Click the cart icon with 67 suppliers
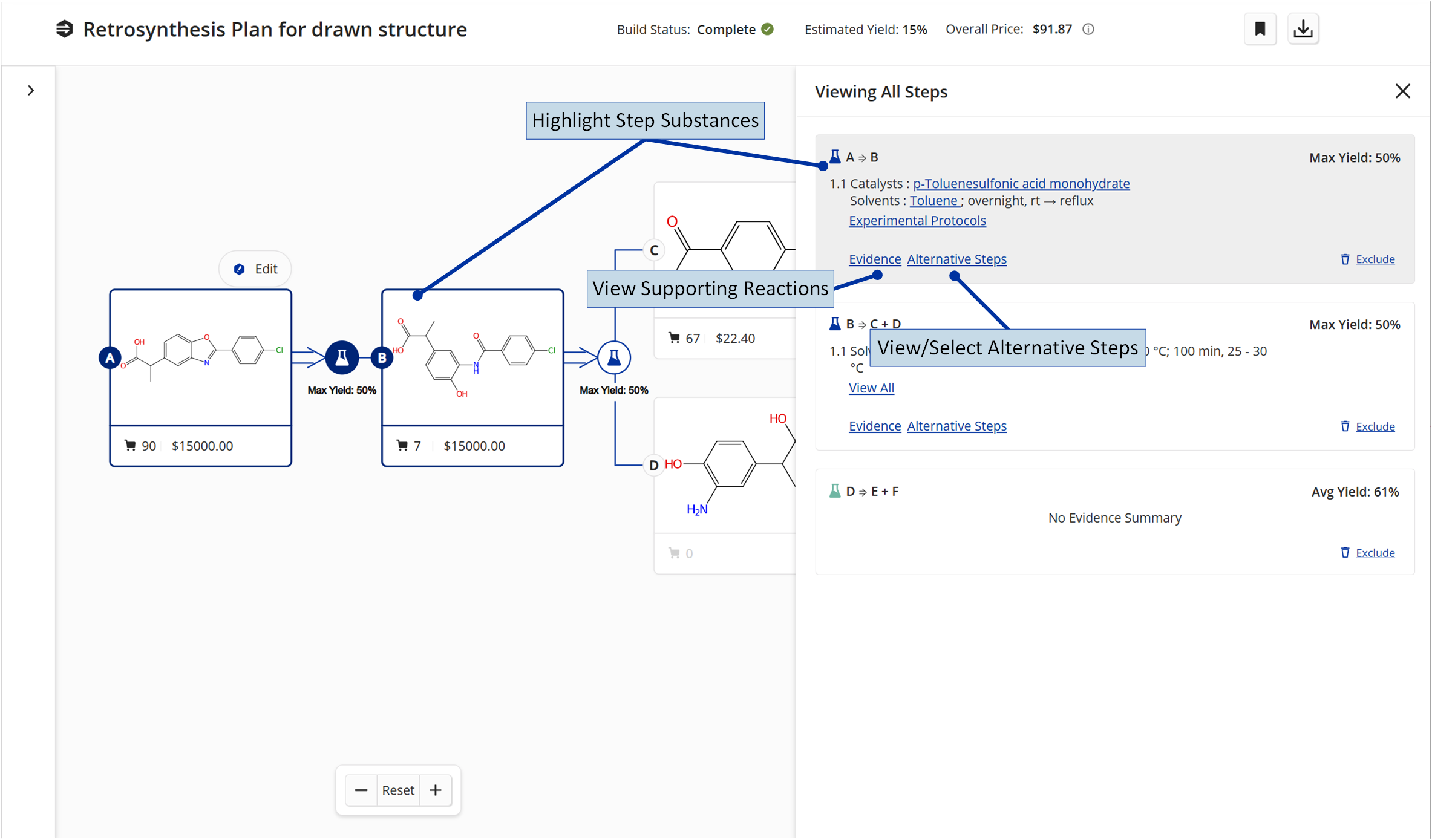This screenshot has width=1432, height=840. 674,338
